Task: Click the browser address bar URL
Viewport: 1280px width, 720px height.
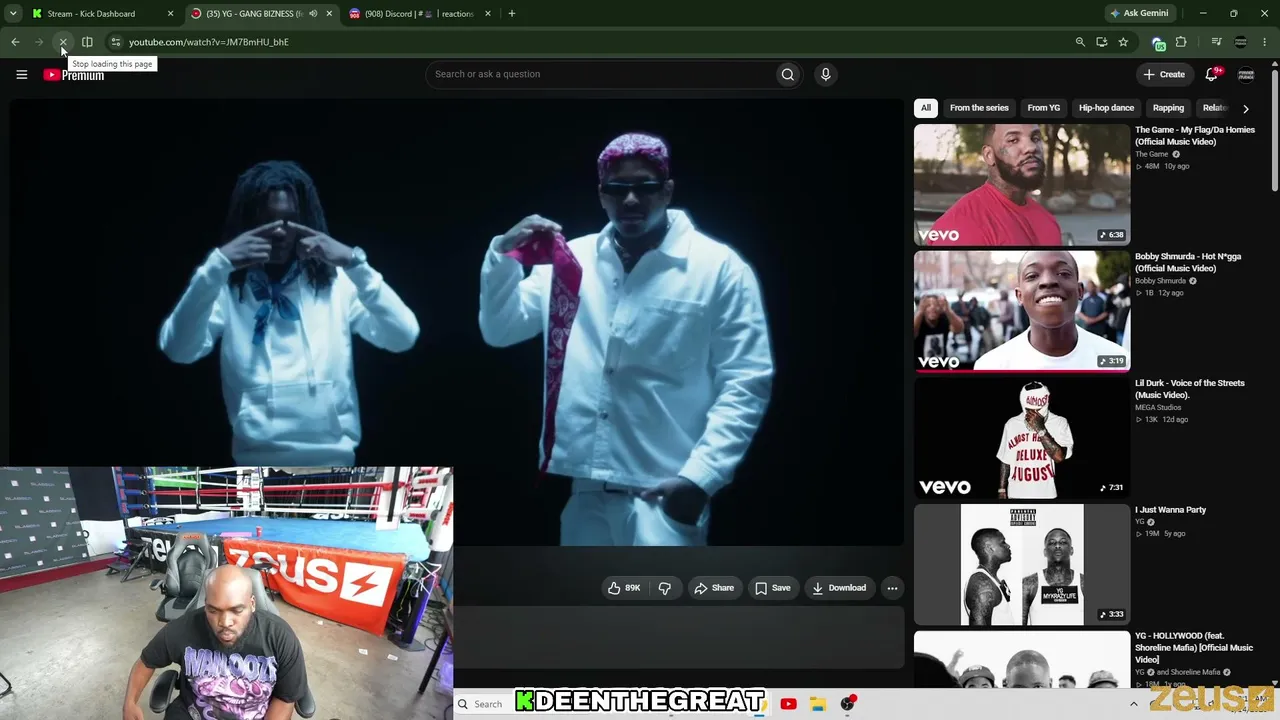Action: coord(209,42)
